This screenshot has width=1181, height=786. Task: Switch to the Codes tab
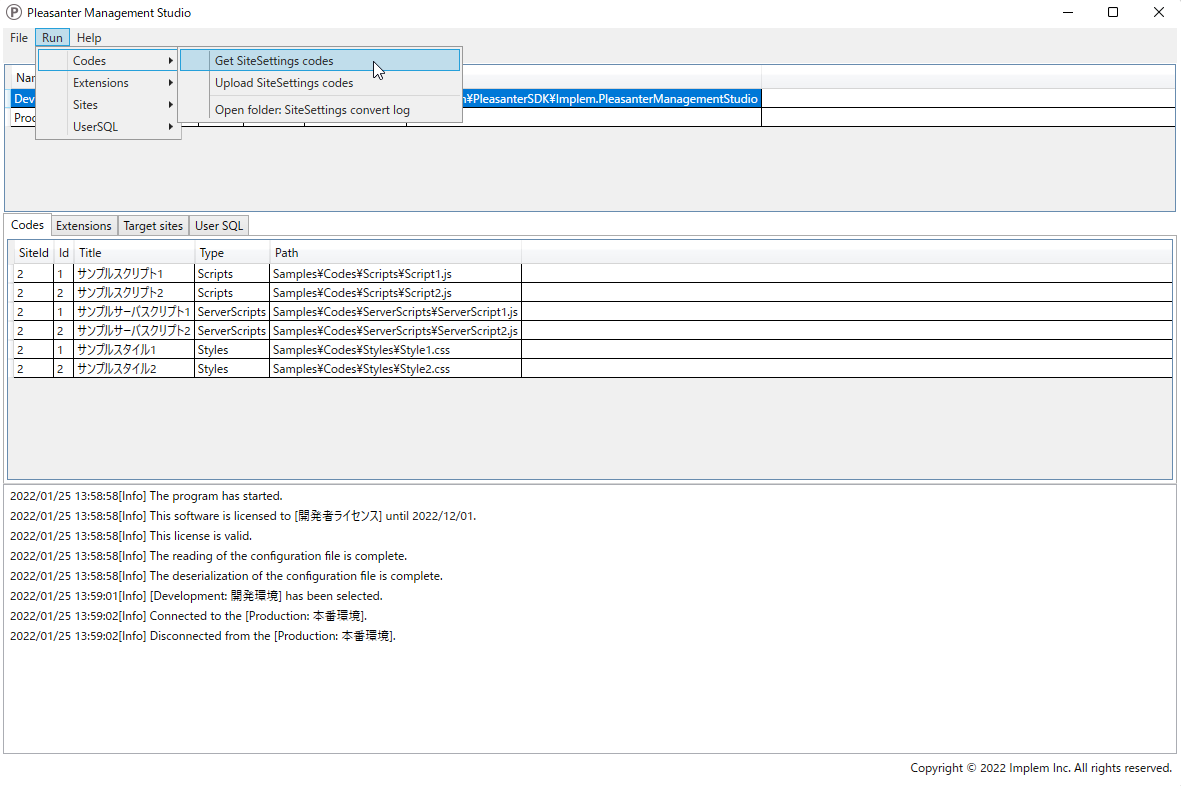pos(27,225)
